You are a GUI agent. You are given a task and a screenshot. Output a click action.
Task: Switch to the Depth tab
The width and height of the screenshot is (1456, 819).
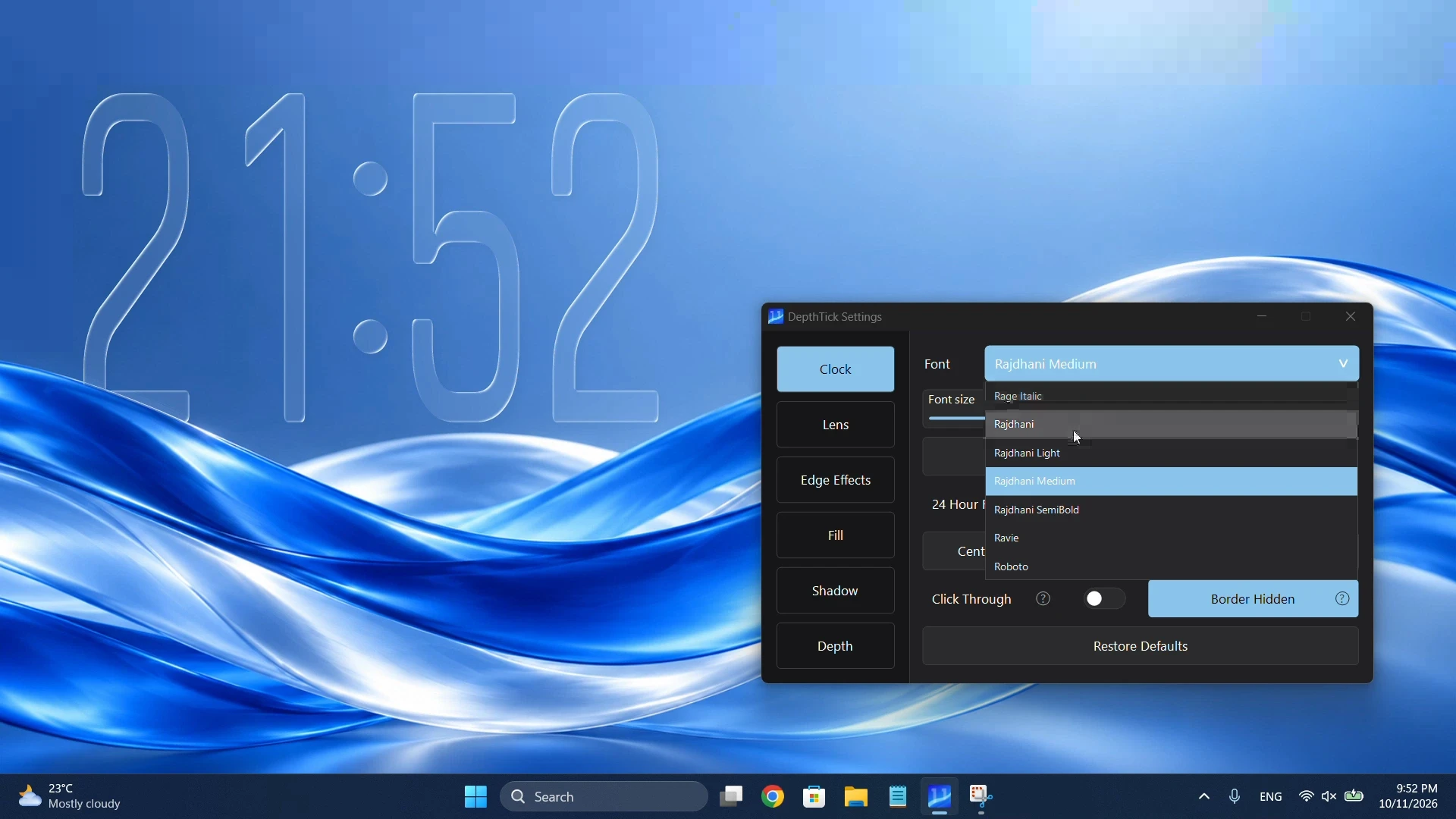pyautogui.click(x=836, y=647)
